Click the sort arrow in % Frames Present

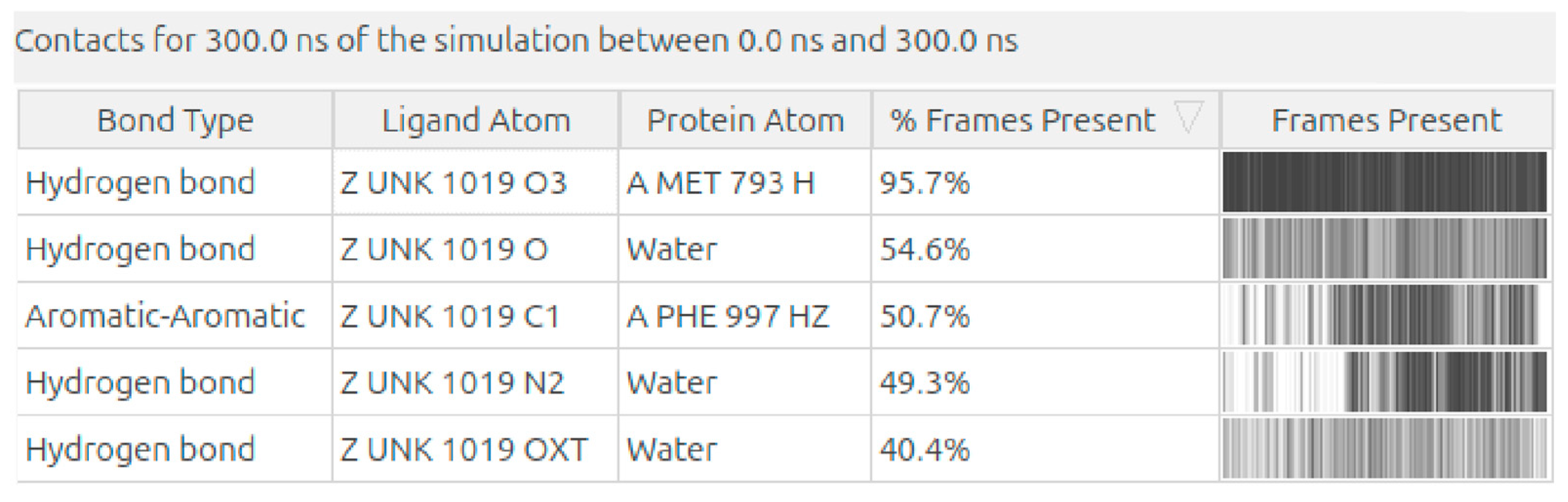tap(1189, 117)
